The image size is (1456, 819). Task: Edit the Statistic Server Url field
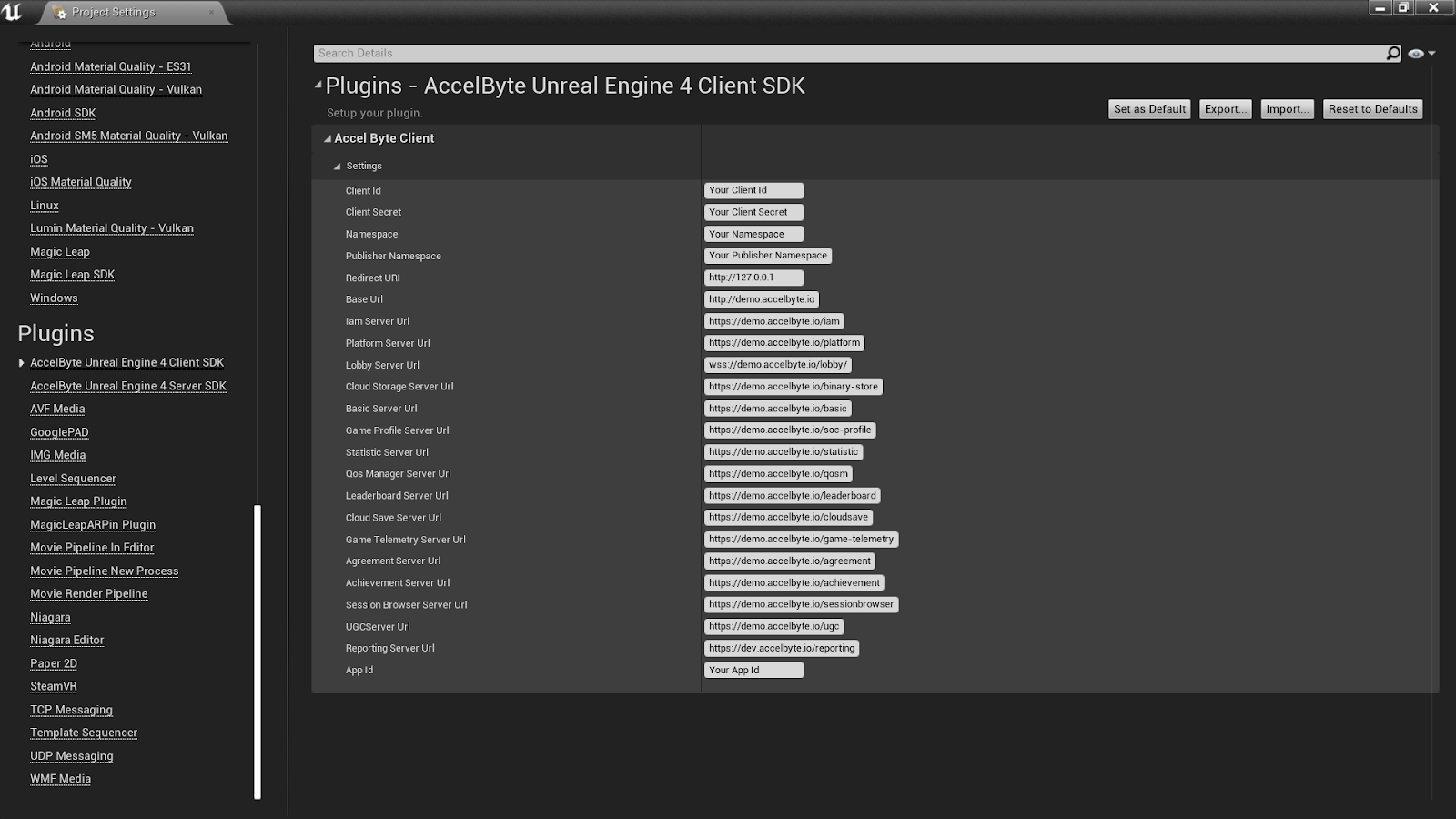pos(784,452)
